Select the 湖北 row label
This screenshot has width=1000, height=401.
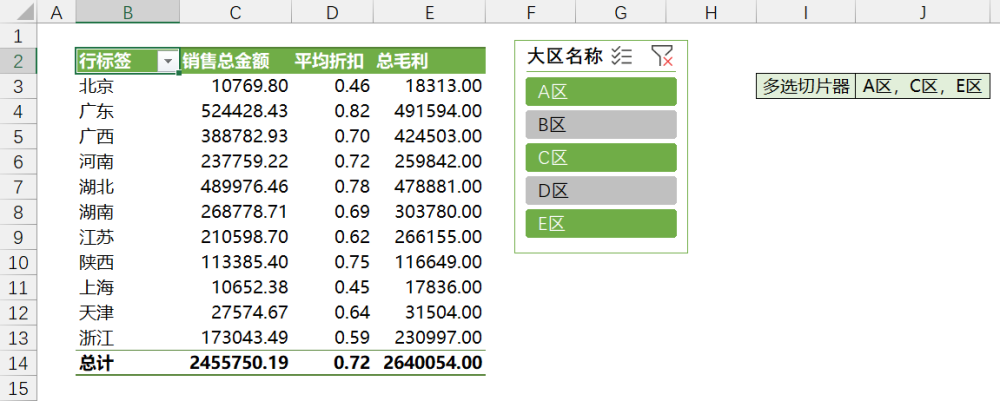128,187
